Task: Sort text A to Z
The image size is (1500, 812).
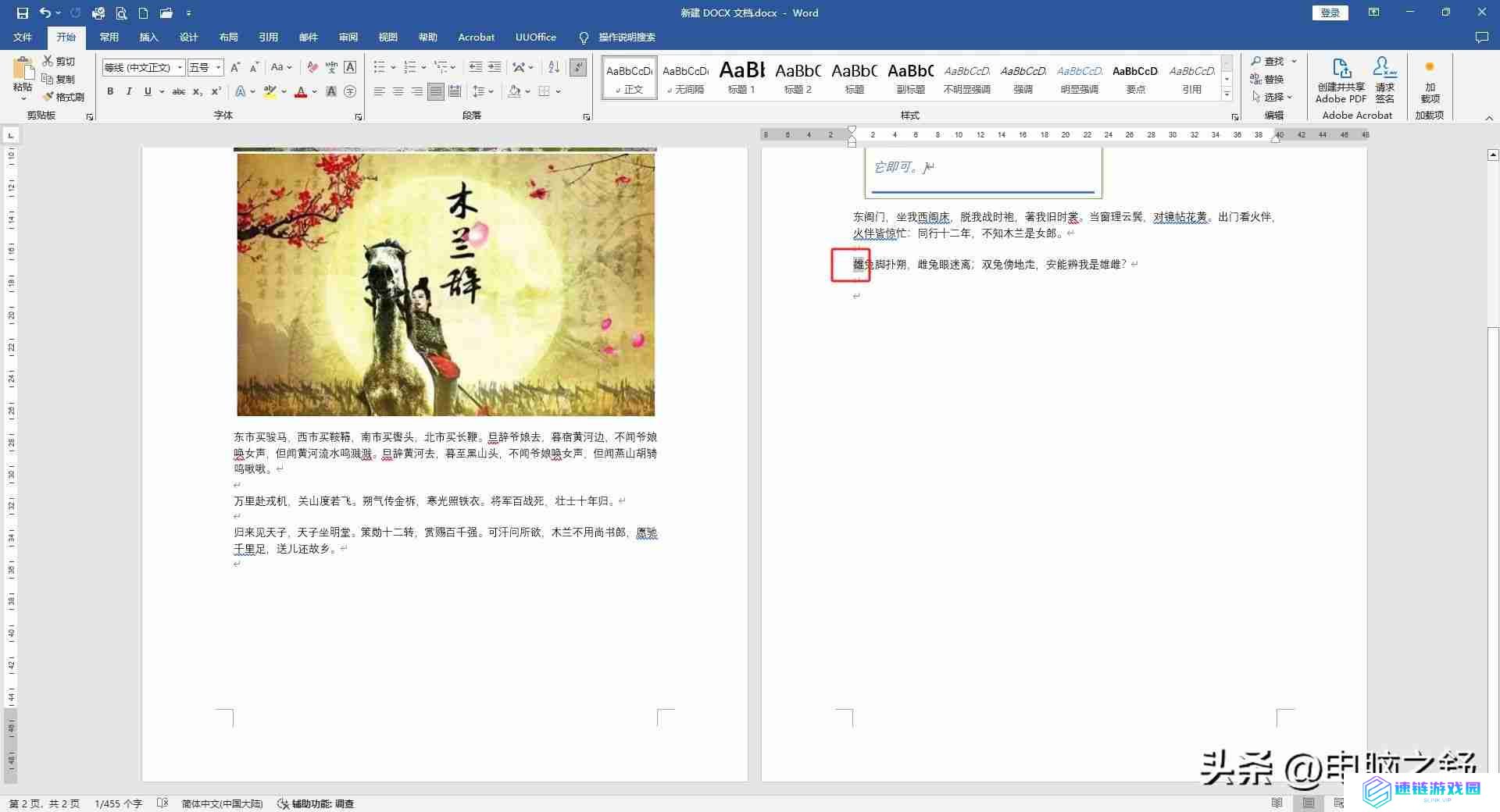Action: [x=553, y=67]
